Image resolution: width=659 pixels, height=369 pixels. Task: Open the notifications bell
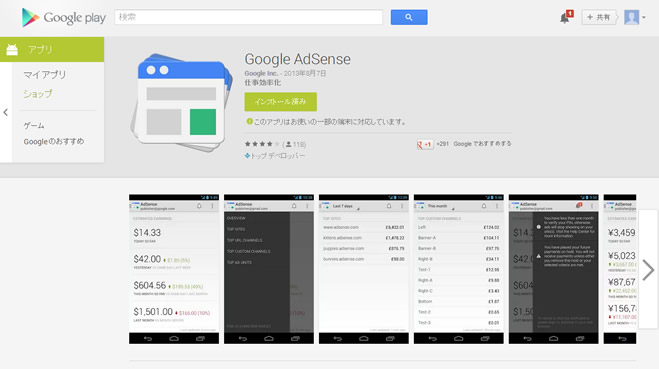pos(565,17)
